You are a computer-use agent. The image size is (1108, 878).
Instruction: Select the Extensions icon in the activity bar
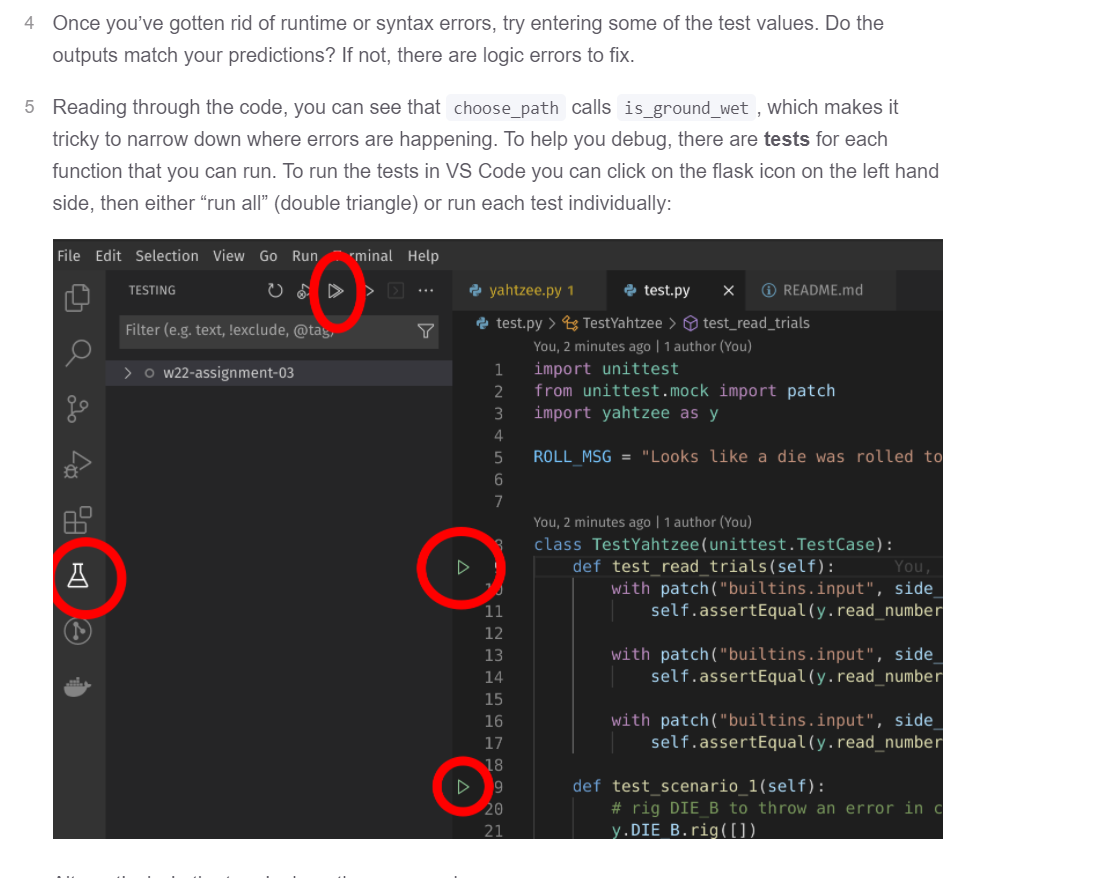coord(78,519)
